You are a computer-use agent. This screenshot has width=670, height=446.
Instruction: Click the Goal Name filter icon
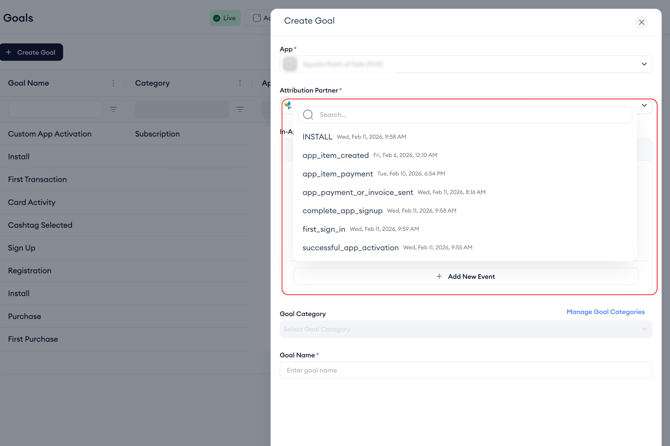pyautogui.click(x=113, y=109)
